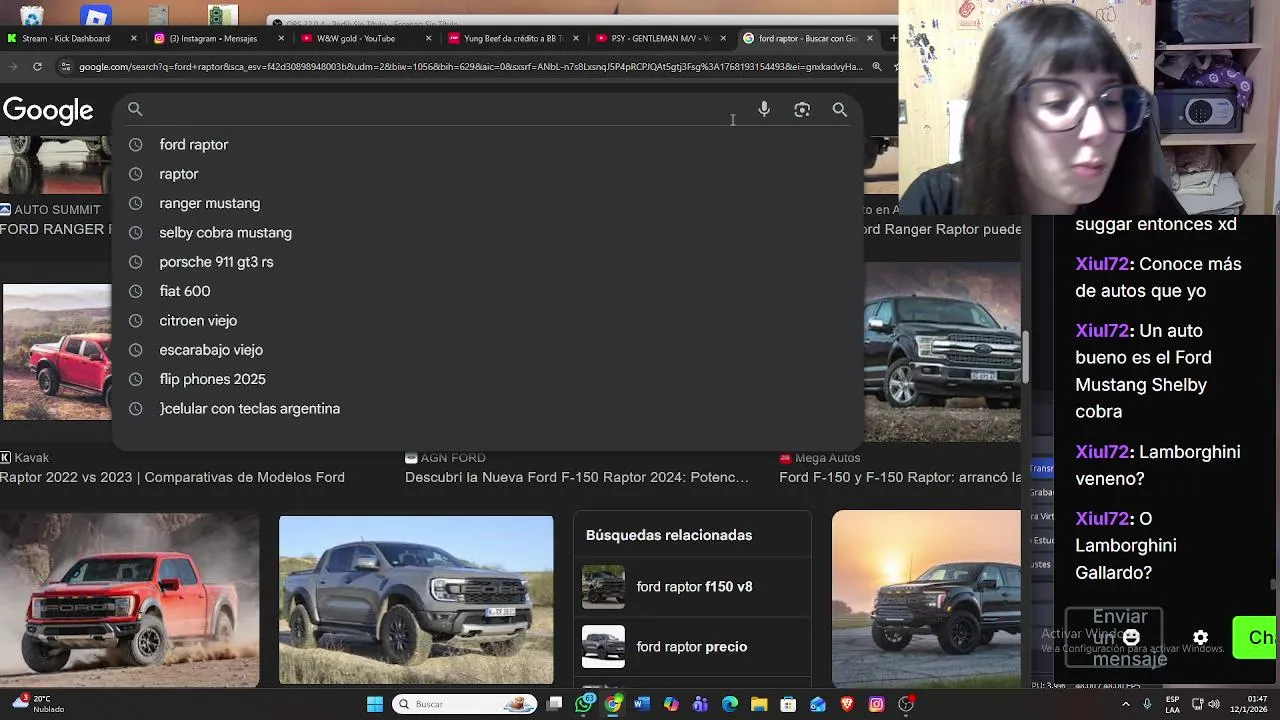Open OBS Studio from the taskbar

[x=906, y=704]
